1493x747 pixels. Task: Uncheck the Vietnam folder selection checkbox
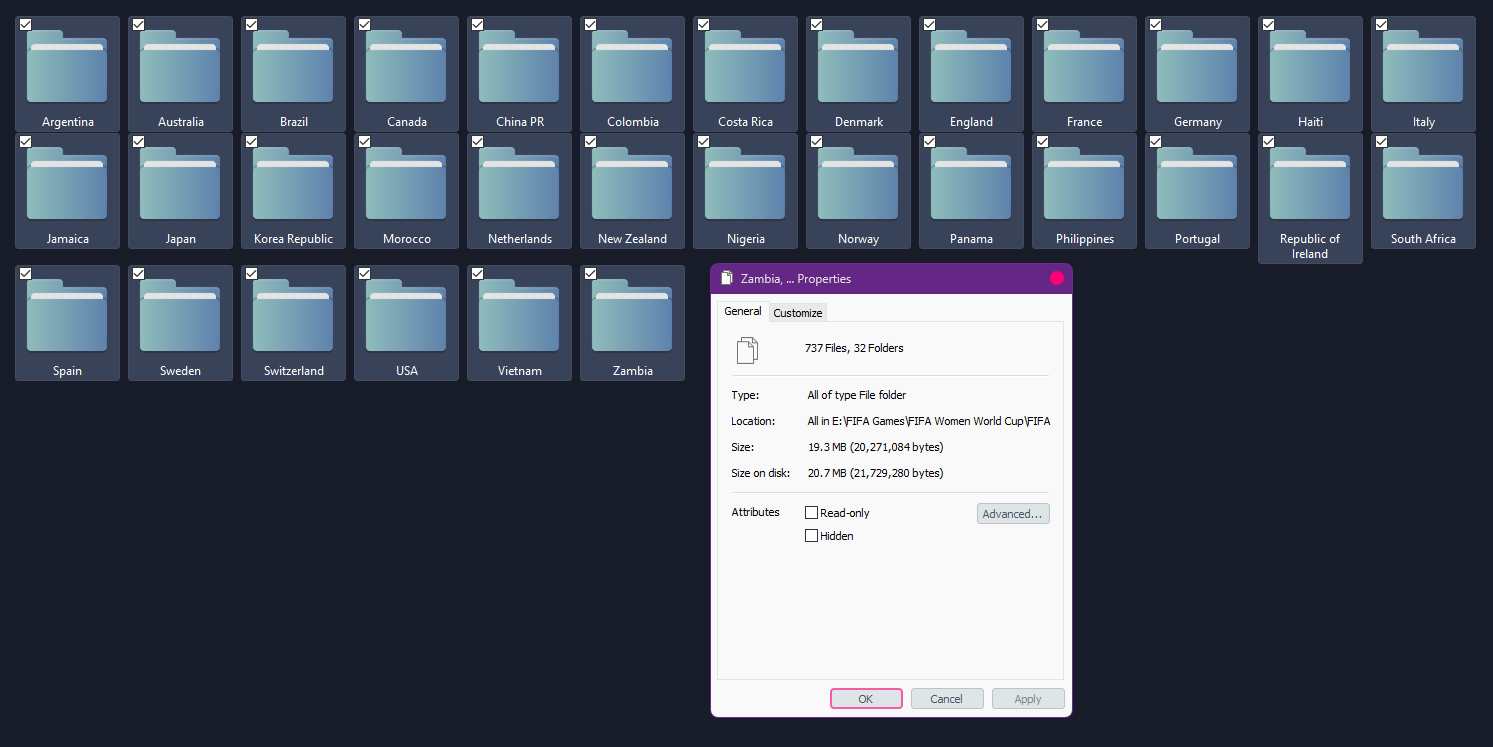tap(477, 273)
